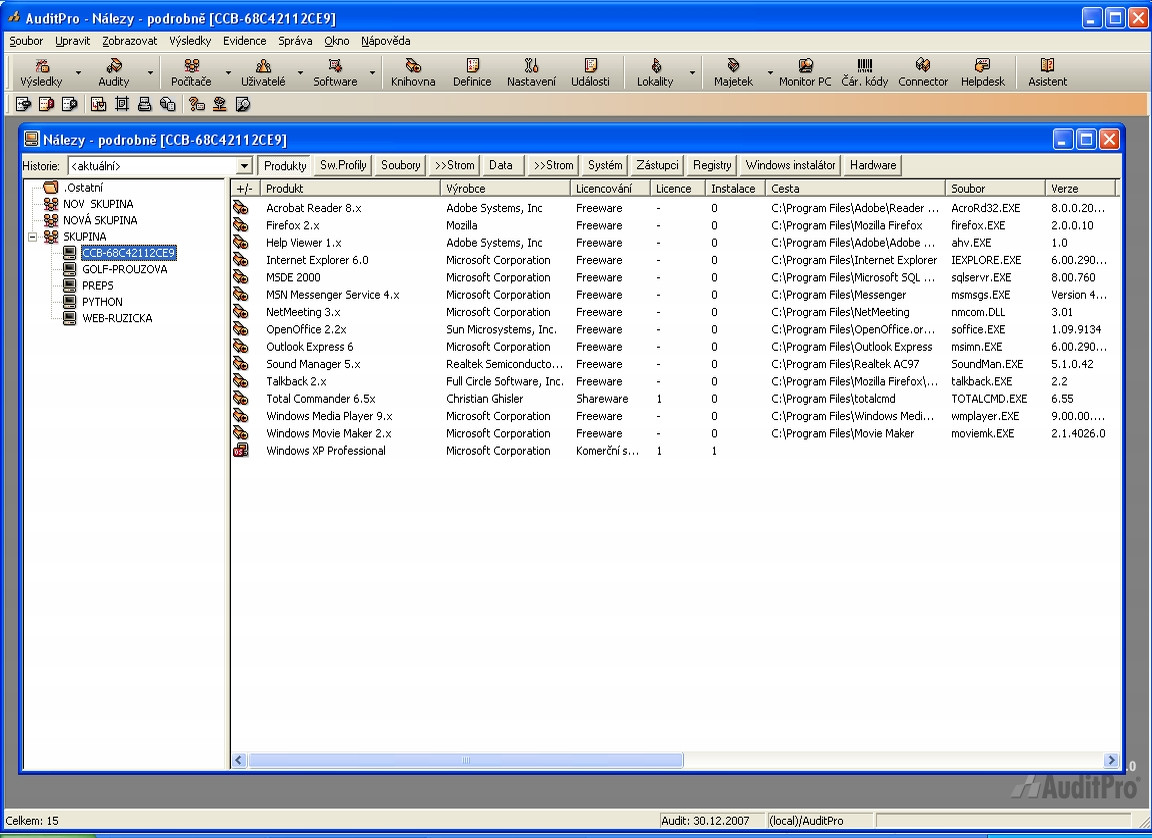Switch to the Soubory tab
1152x838 pixels.
click(400, 165)
